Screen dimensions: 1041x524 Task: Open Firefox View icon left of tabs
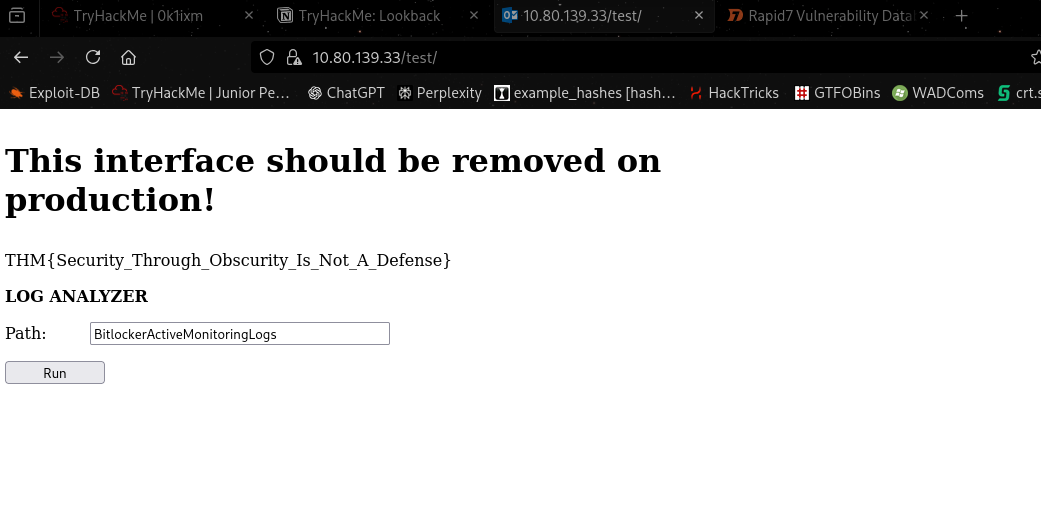(16, 16)
